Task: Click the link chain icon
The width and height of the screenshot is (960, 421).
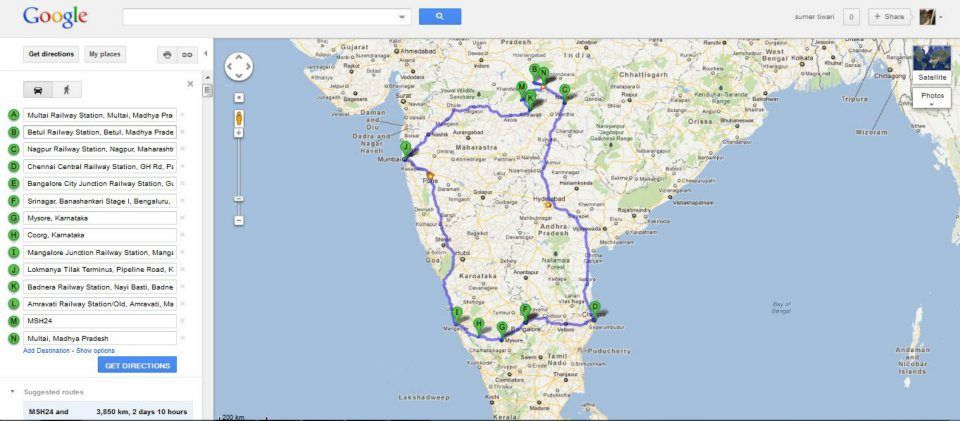Action: (187, 54)
